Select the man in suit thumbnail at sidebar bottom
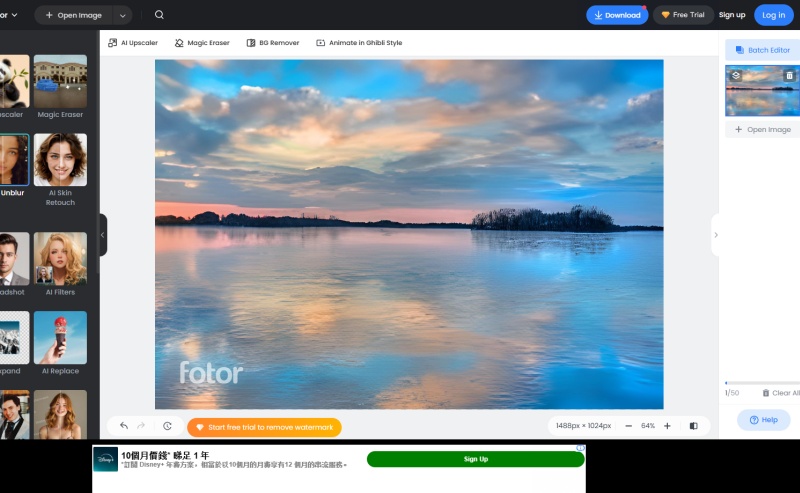800x493 pixels. tap(14, 414)
